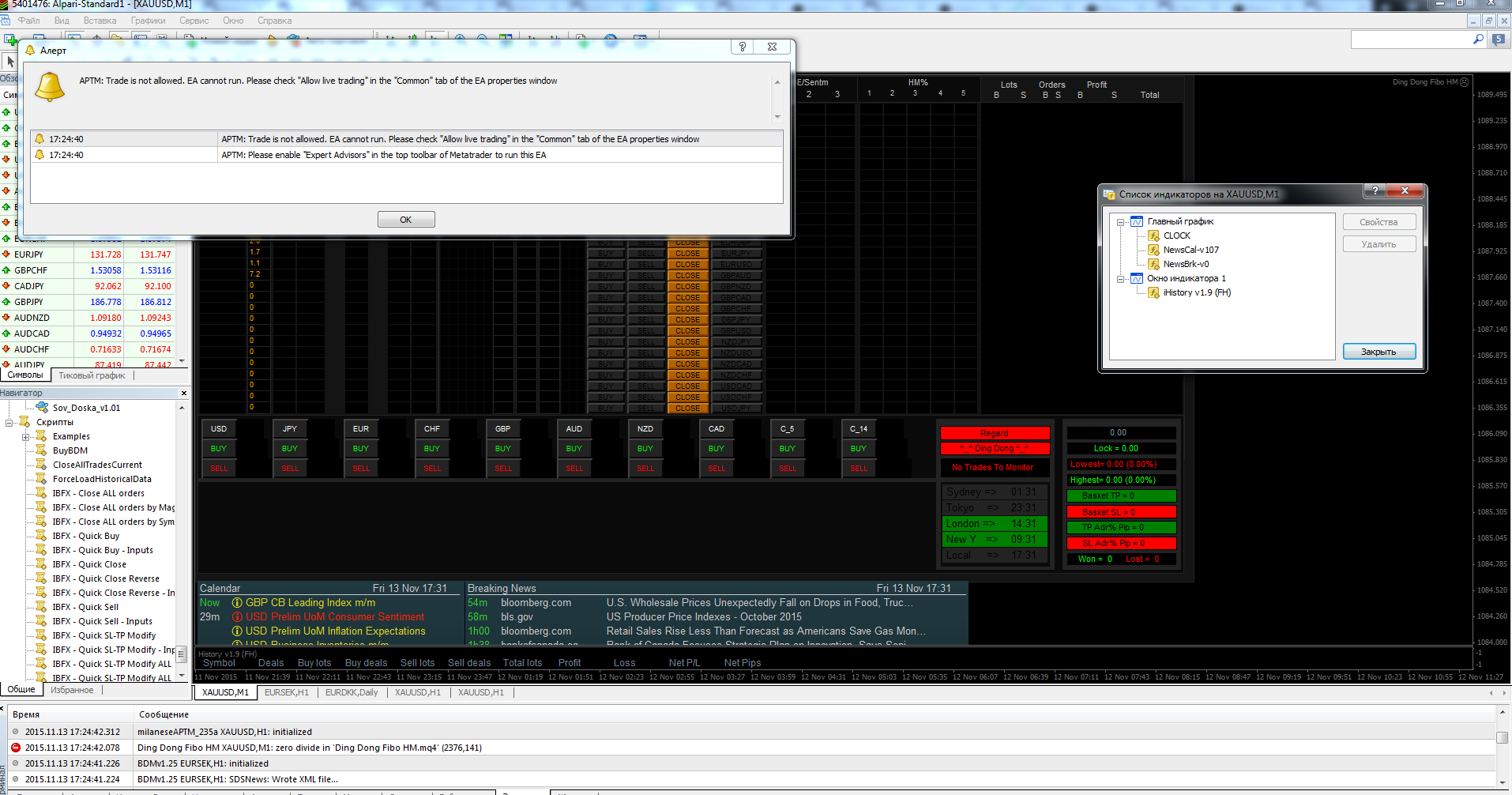Select IBFX - Quick Sell script
Image resolution: width=1512 pixels, height=795 pixels.
pyautogui.click(x=85, y=607)
